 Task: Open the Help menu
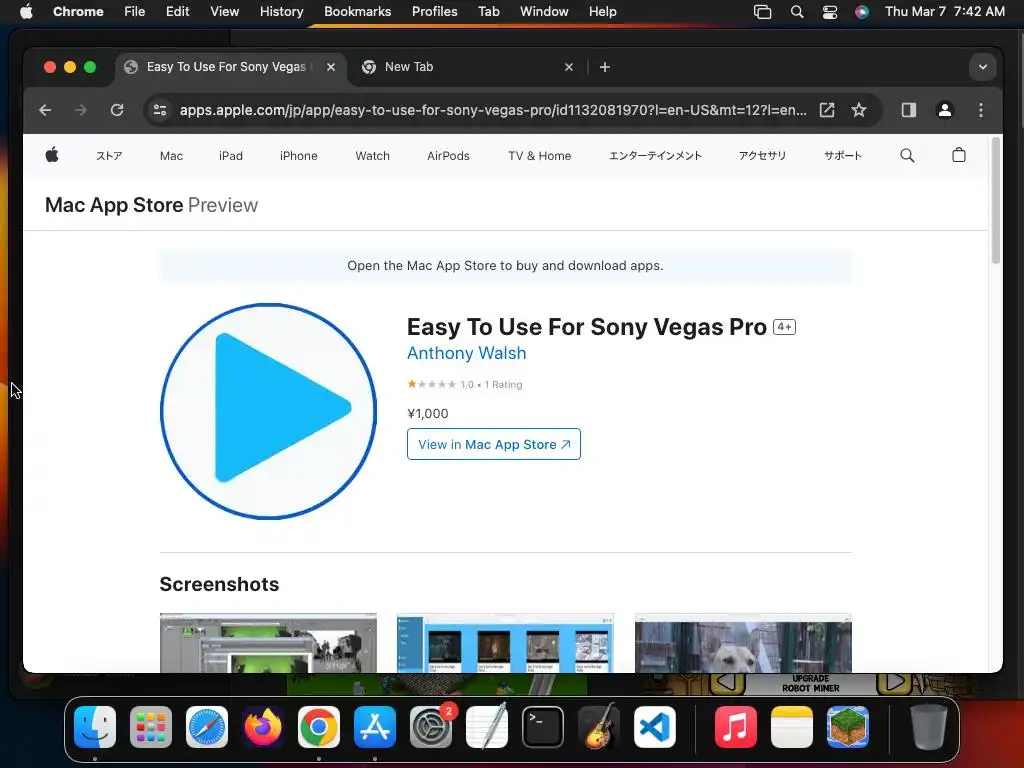(x=602, y=12)
